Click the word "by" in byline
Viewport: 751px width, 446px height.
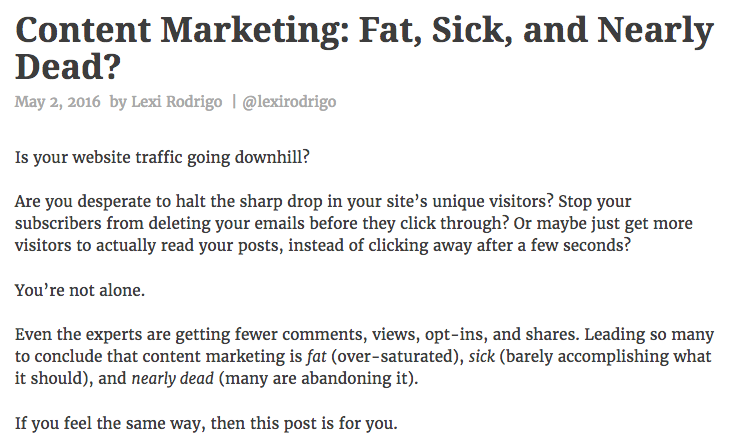(118, 102)
